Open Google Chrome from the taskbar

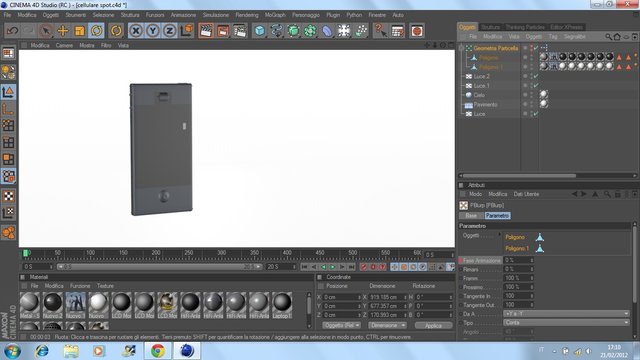(x=158, y=351)
